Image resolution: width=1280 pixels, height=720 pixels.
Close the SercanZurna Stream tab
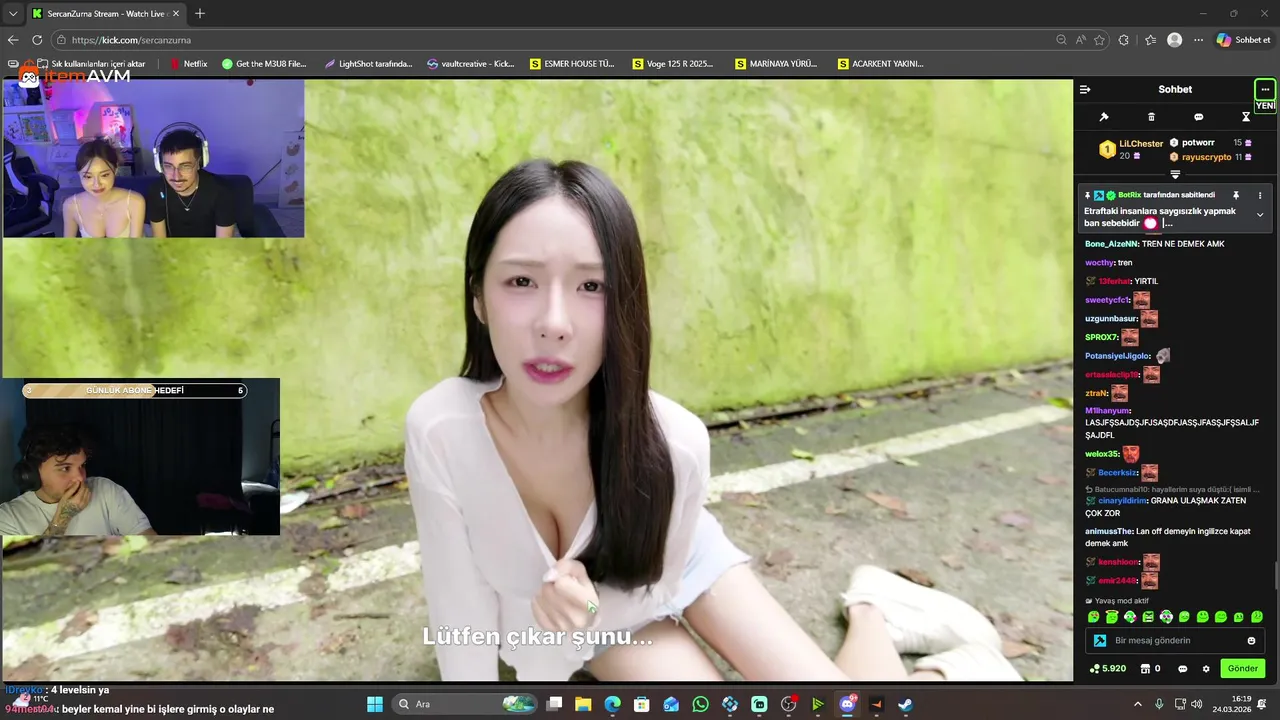[176, 14]
